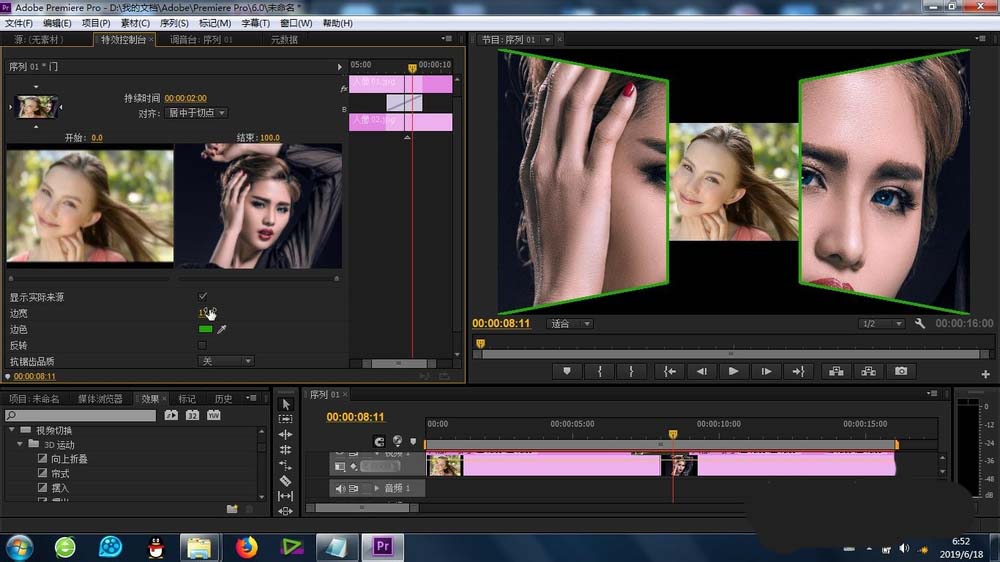Select the Razor tool in tools panel

pyautogui.click(x=285, y=481)
